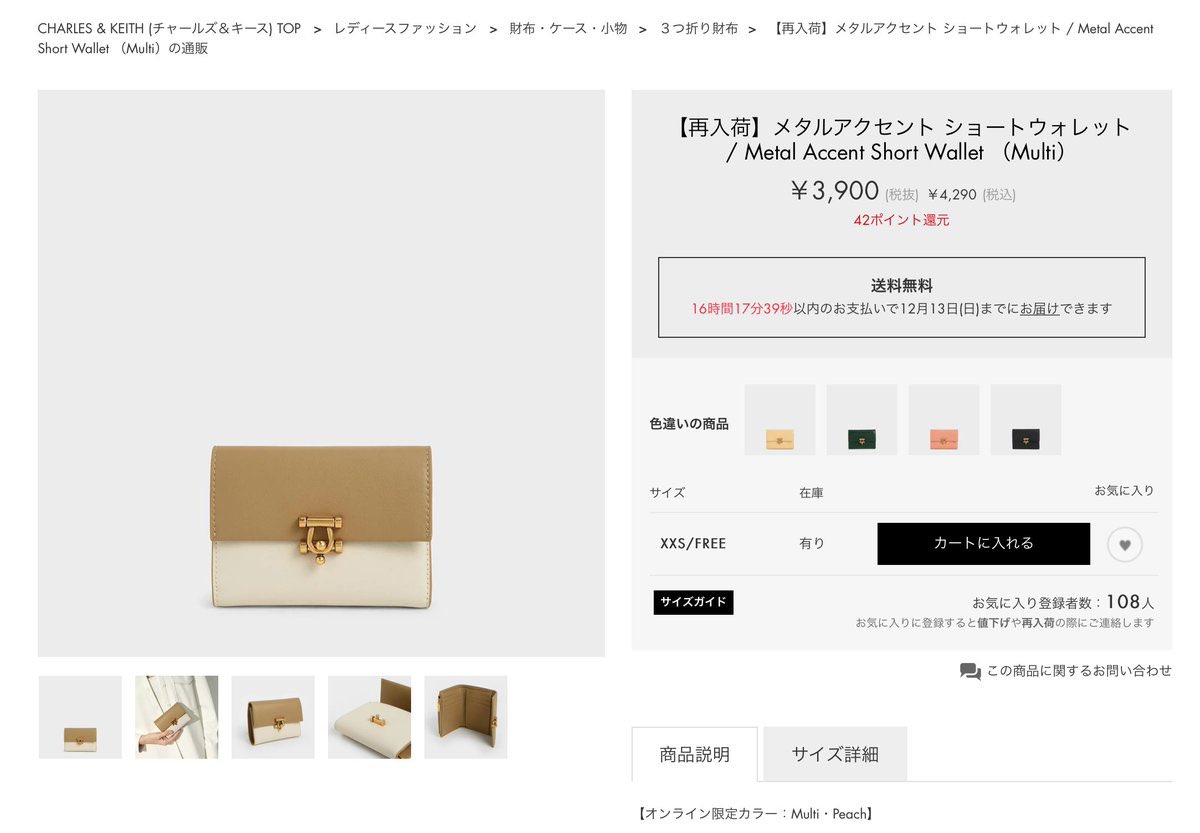Click the お届け delivery link
1200x833 pixels.
pos(1040,309)
